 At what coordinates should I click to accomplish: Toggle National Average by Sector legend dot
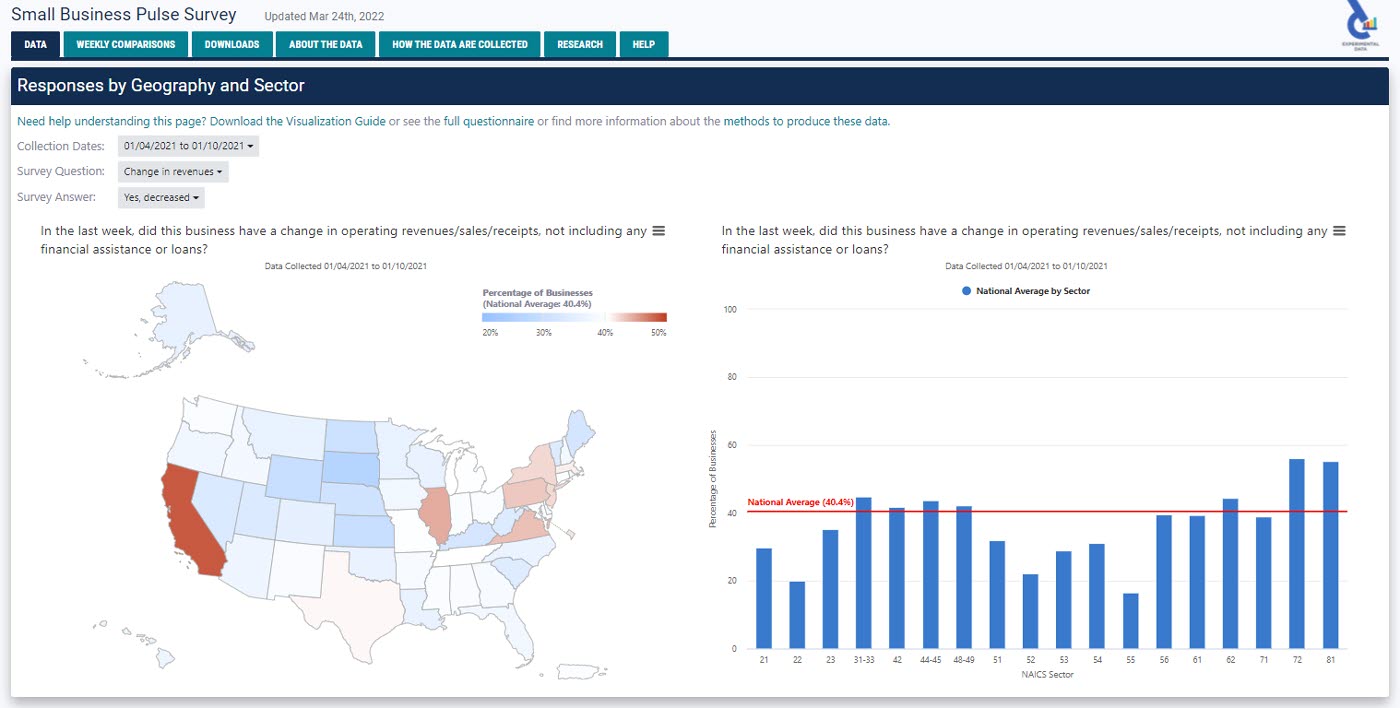(x=967, y=291)
